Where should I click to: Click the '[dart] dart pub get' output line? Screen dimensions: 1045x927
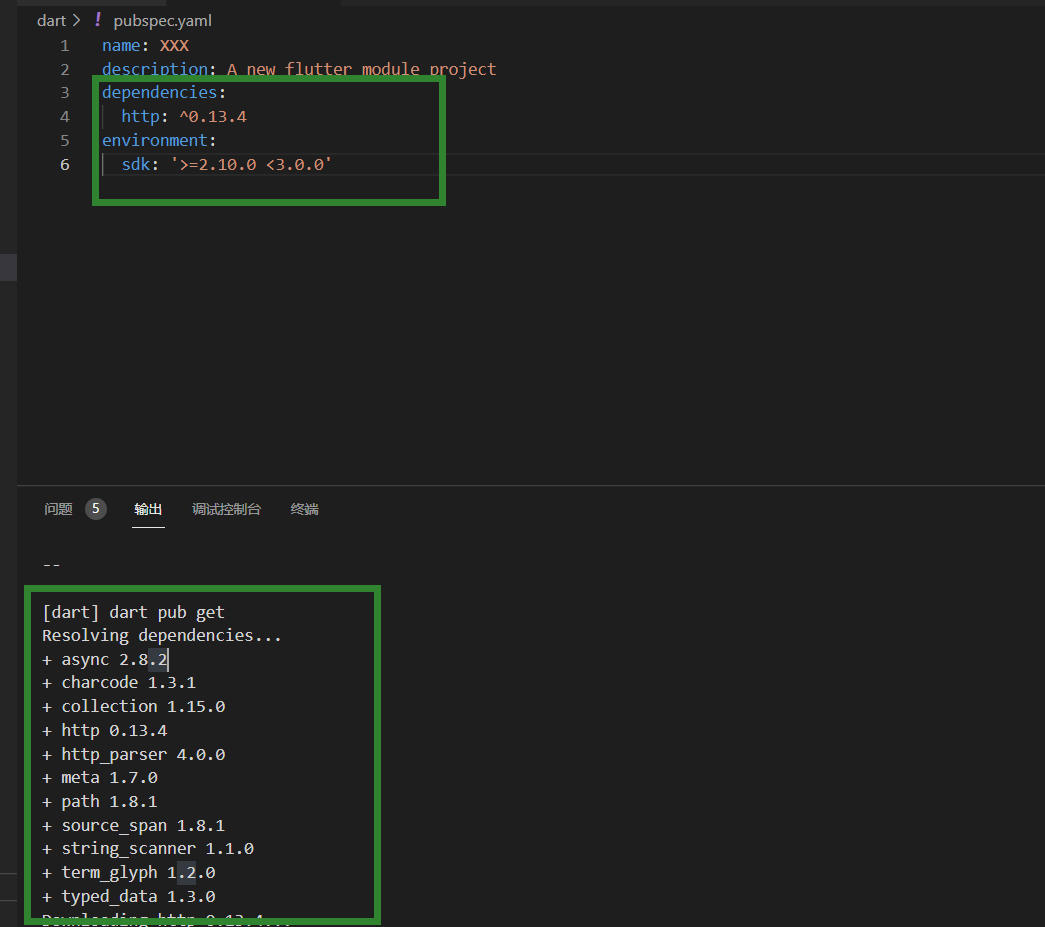pos(133,612)
